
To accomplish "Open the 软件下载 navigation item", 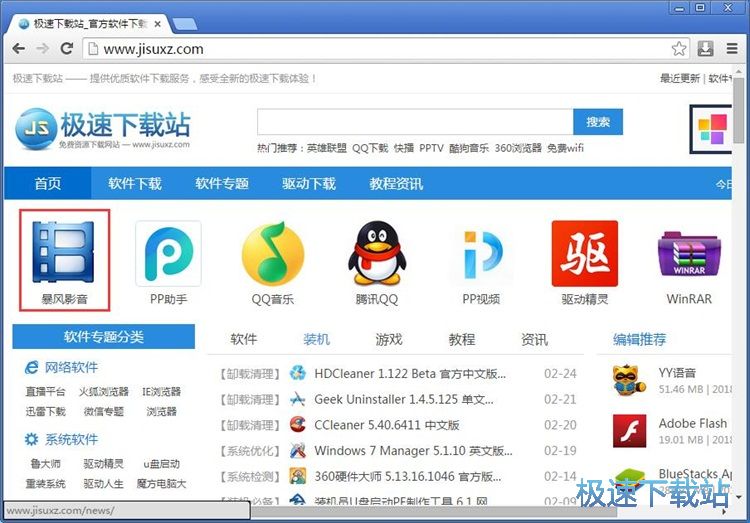I will (x=135, y=183).
